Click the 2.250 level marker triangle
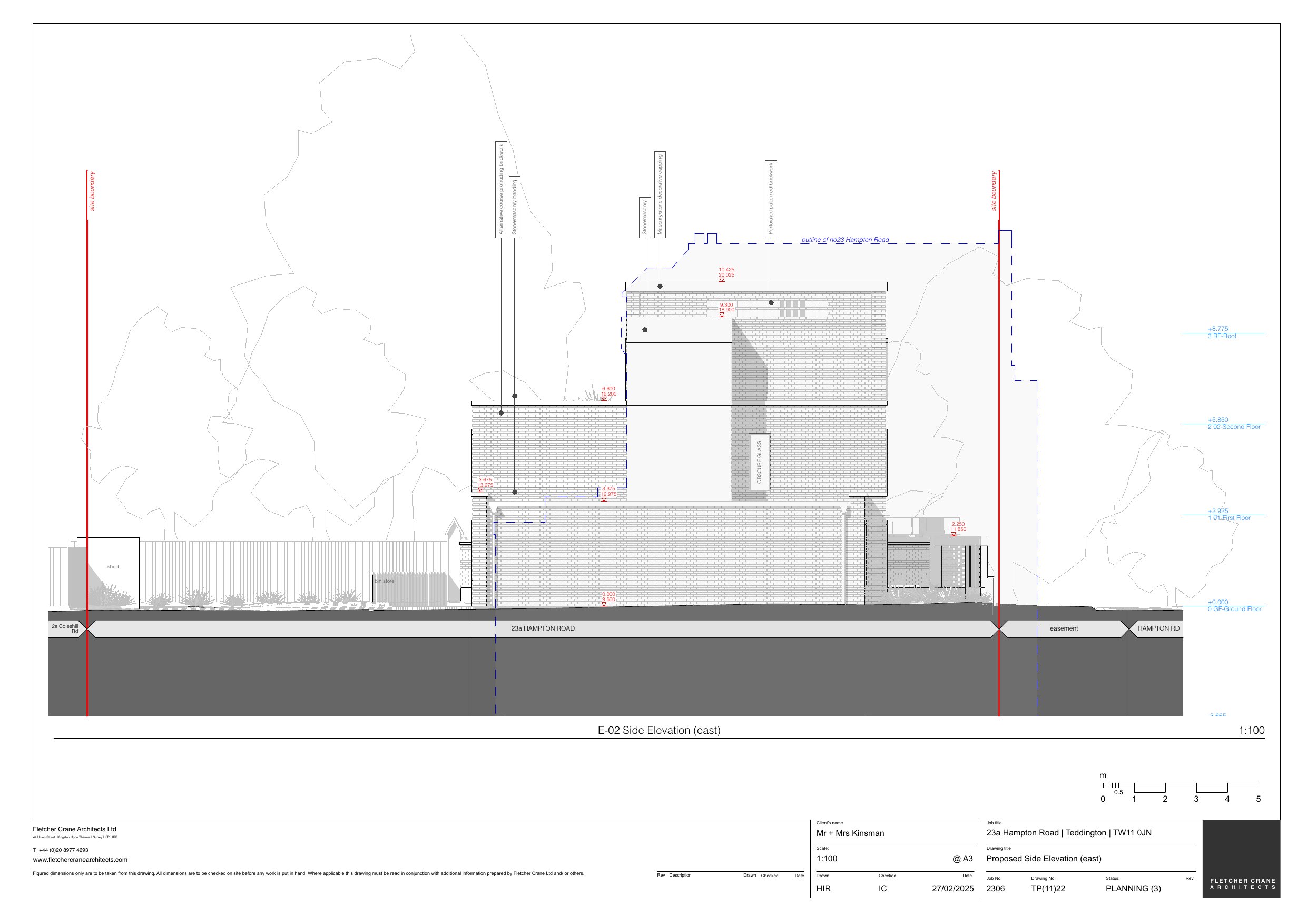This screenshot has height=924, width=1307. 954,535
